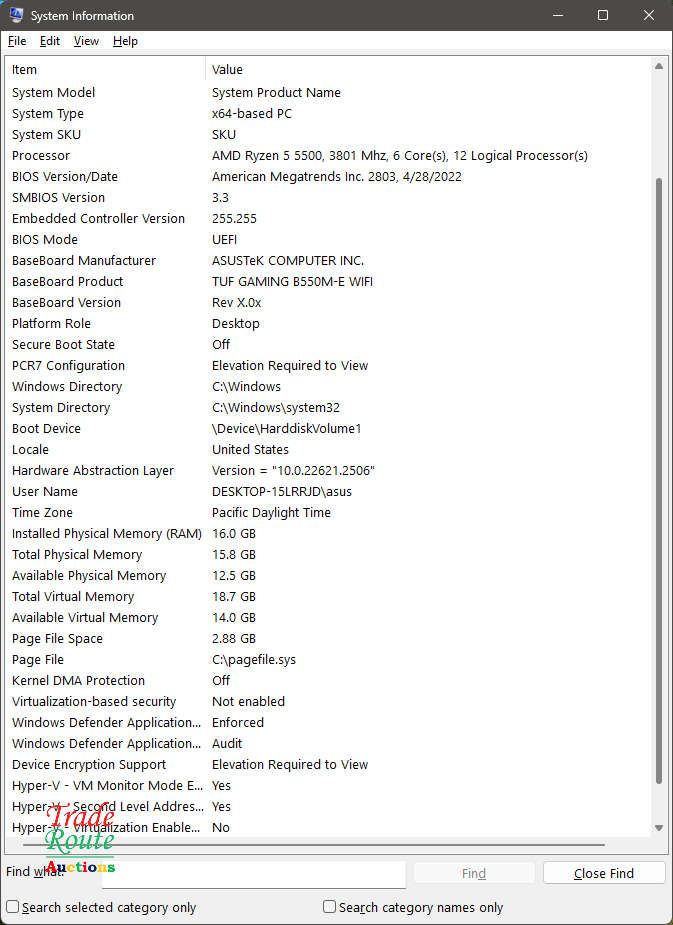
Task: Select the Page File Space row
Action: (328, 638)
